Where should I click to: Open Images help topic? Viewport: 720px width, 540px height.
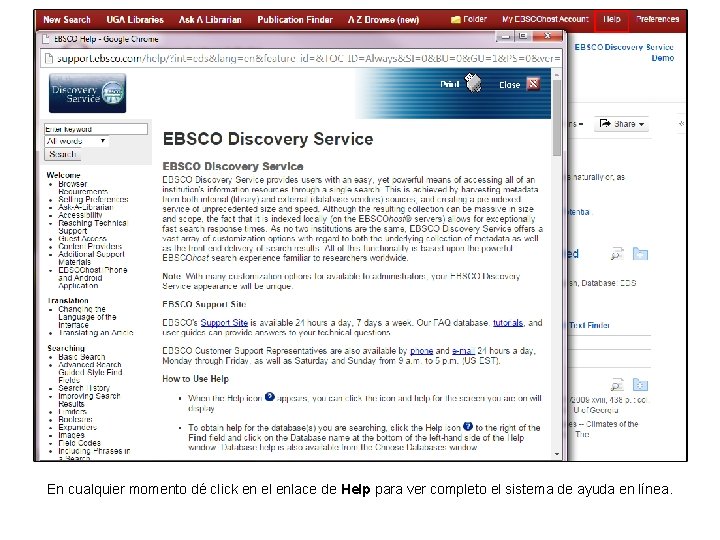(x=71, y=435)
